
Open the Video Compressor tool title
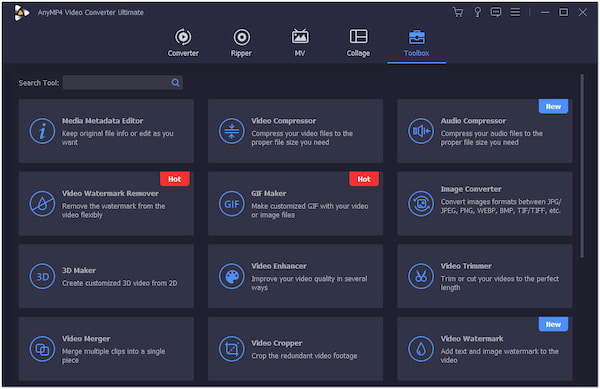pyautogui.click(x=284, y=121)
